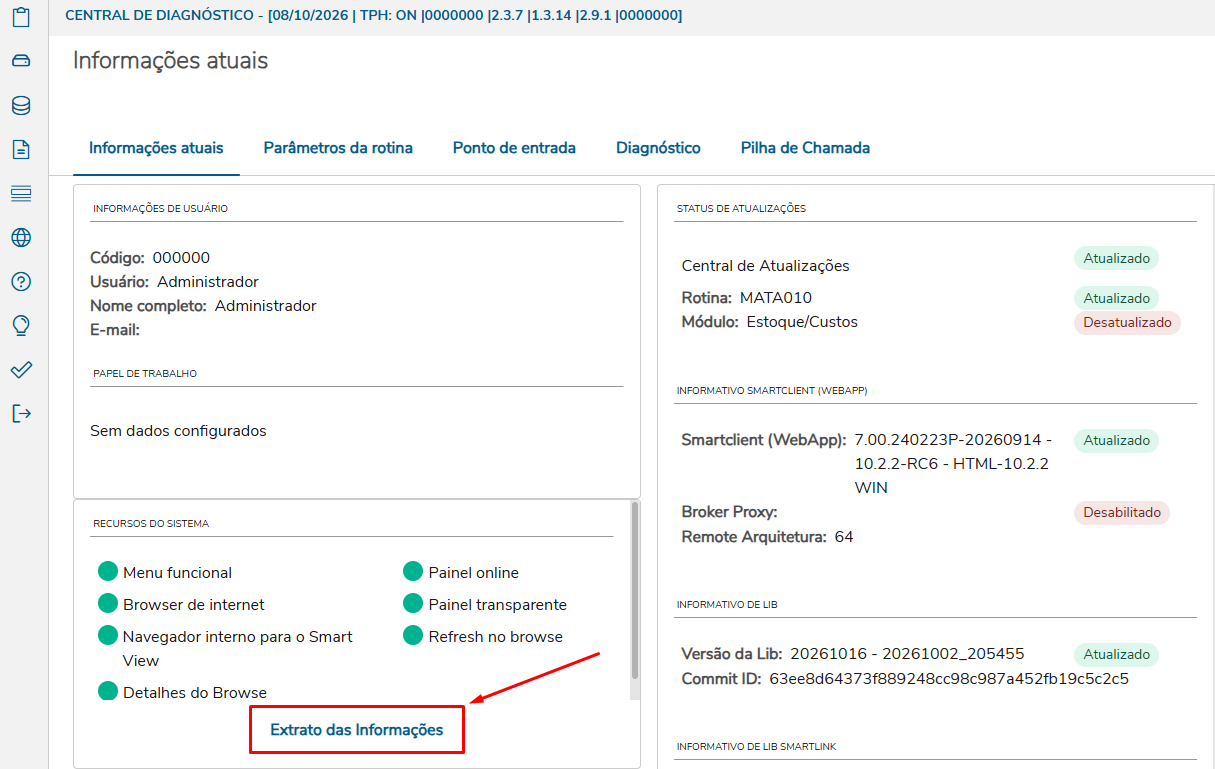This screenshot has width=1215, height=769.
Task: Click the Navegador interno para o Smart View label
Action: tap(238, 648)
